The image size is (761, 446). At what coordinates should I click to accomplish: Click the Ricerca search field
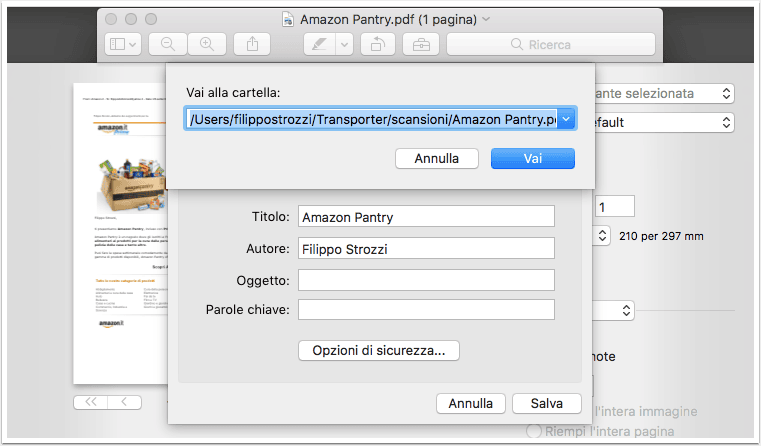coord(551,44)
